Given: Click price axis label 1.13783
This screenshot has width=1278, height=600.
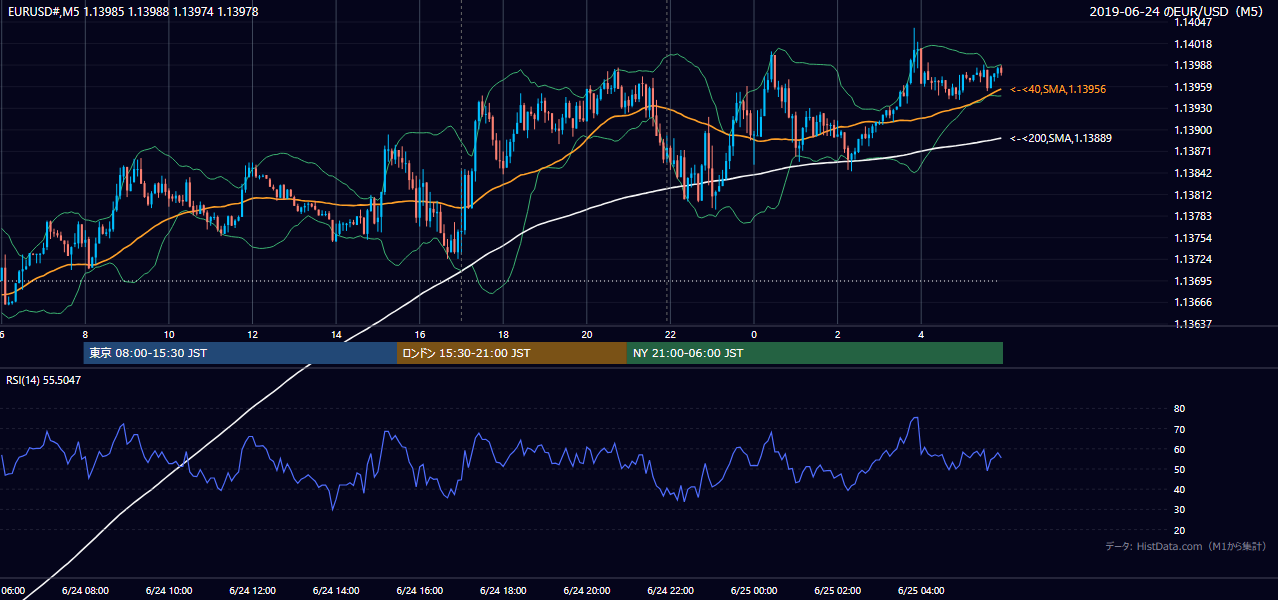Looking at the screenshot, I should 1193,216.
